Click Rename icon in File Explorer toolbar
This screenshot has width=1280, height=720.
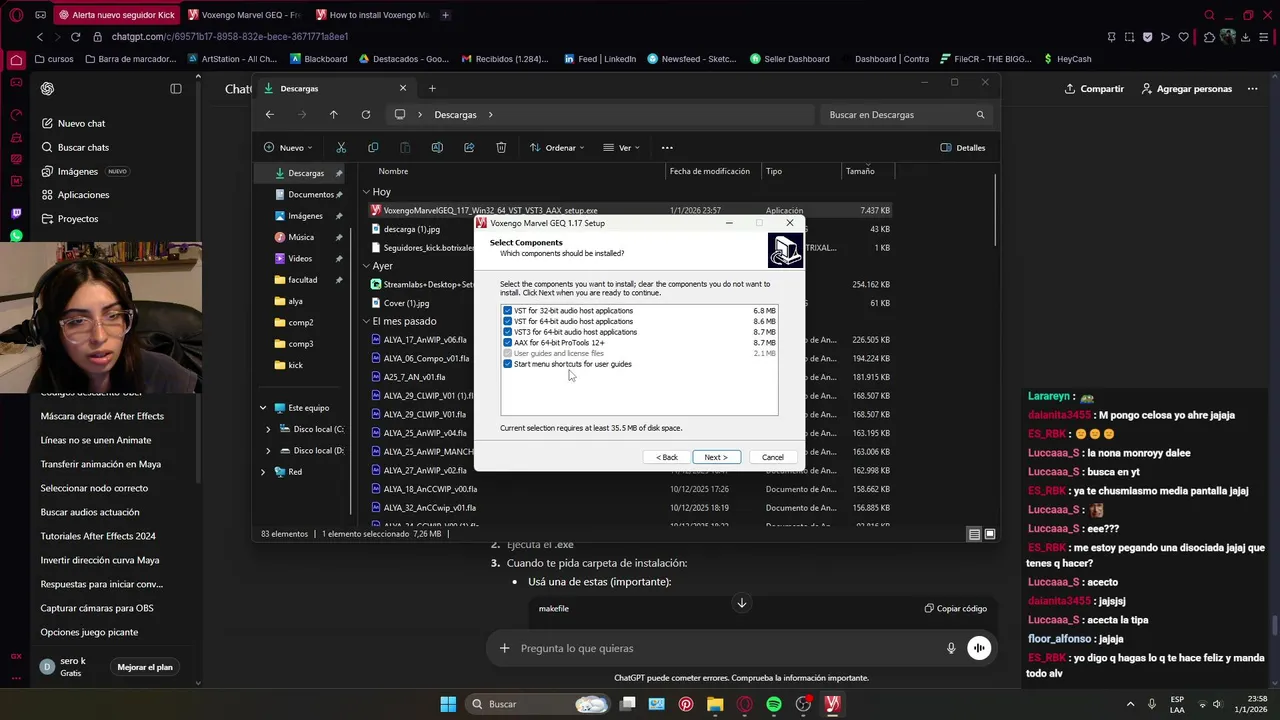[x=437, y=147]
